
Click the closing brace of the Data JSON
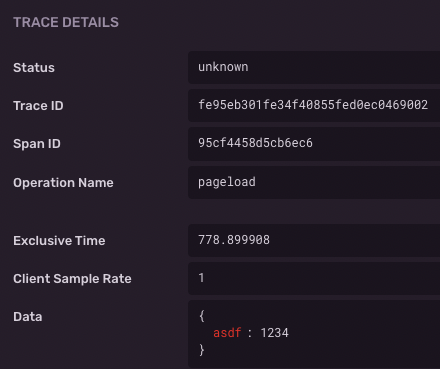pos(202,350)
